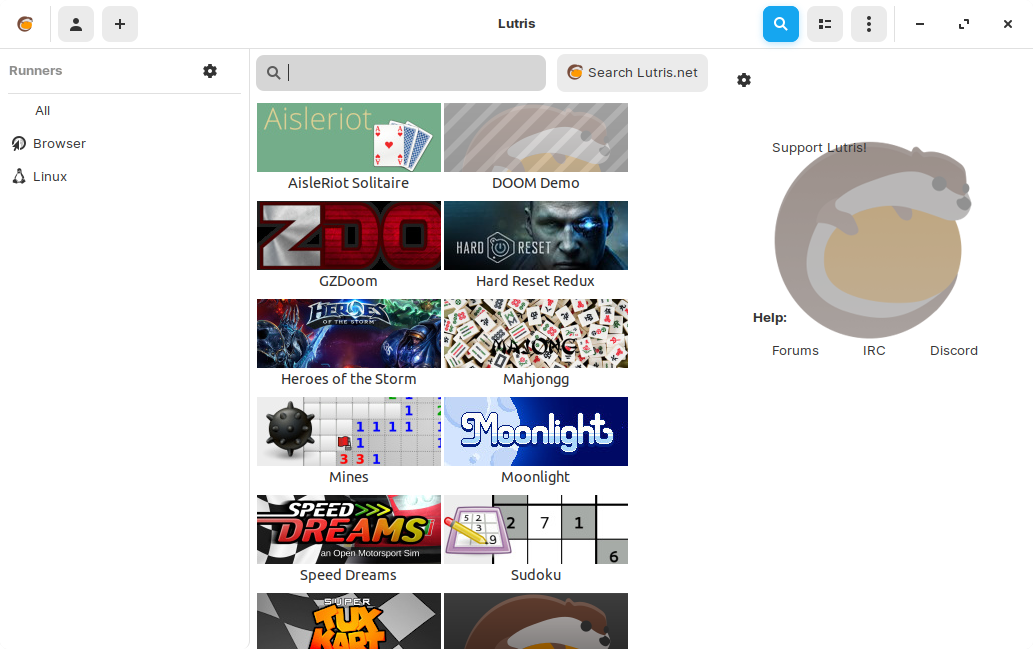The width and height of the screenshot is (1033, 649).
Task: Open the Forums help link
Action: pyautogui.click(x=795, y=351)
